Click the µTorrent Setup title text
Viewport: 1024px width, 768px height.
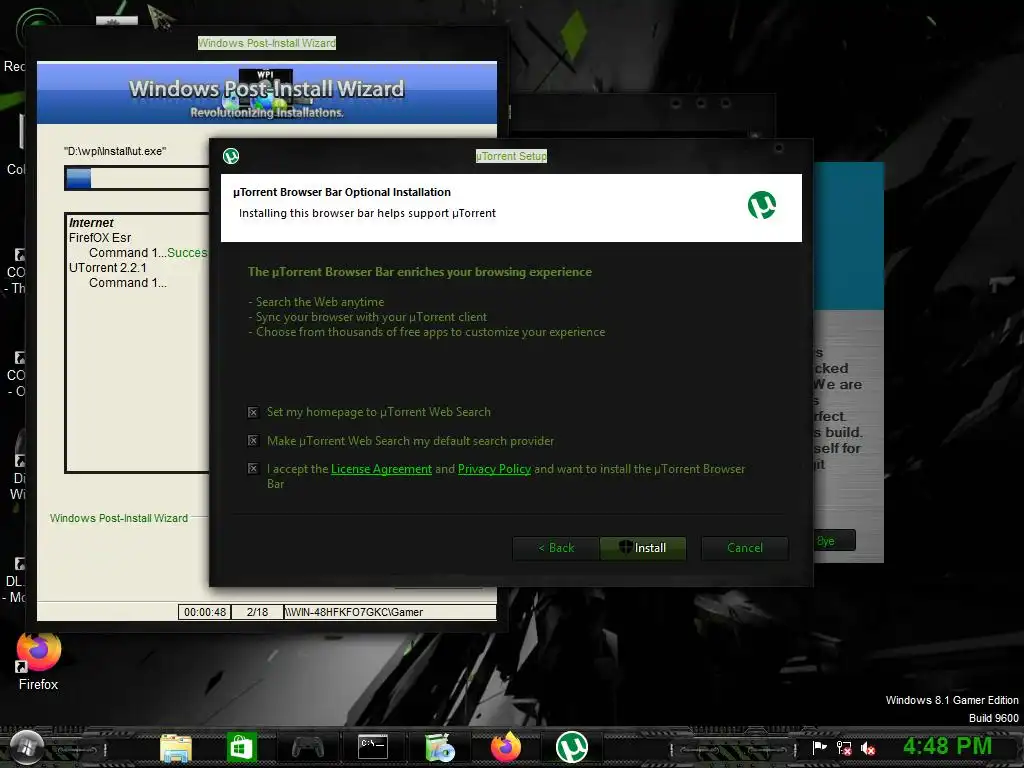pos(511,156)
